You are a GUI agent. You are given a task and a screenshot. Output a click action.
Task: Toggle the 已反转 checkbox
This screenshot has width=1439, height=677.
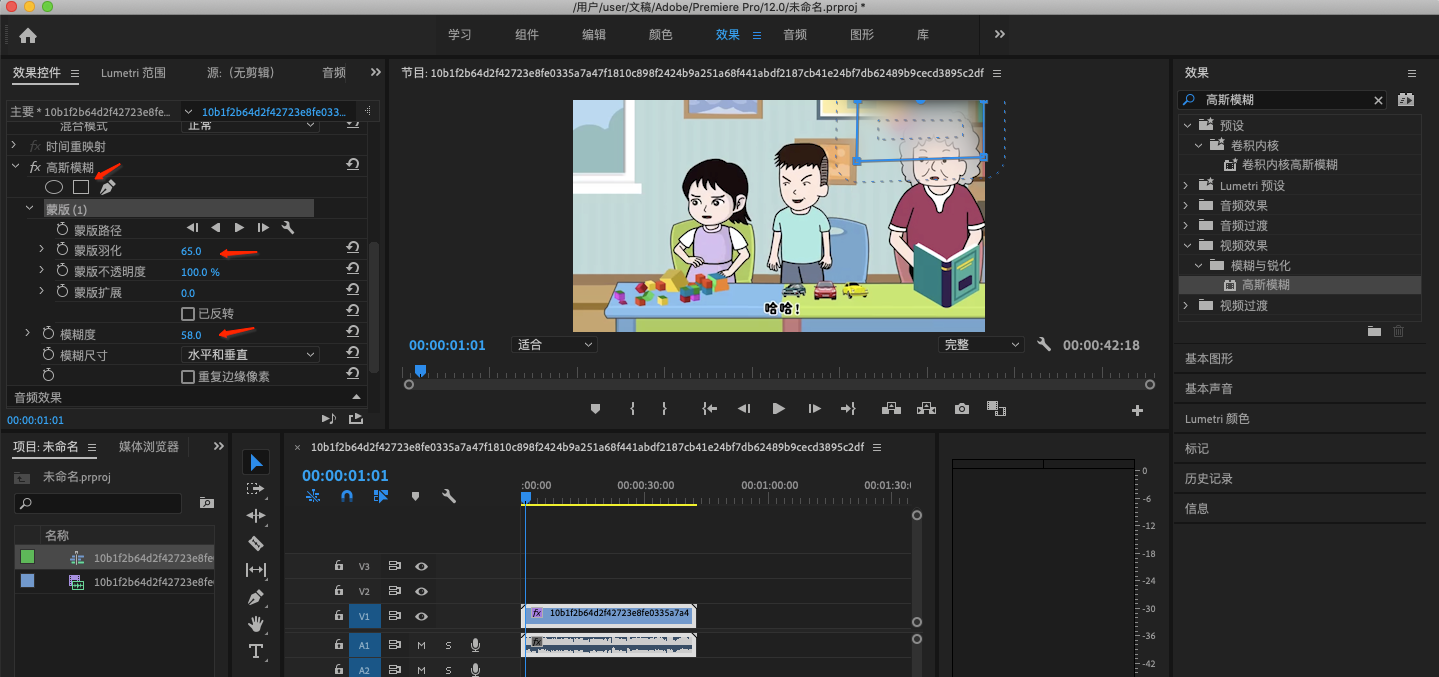187,314
